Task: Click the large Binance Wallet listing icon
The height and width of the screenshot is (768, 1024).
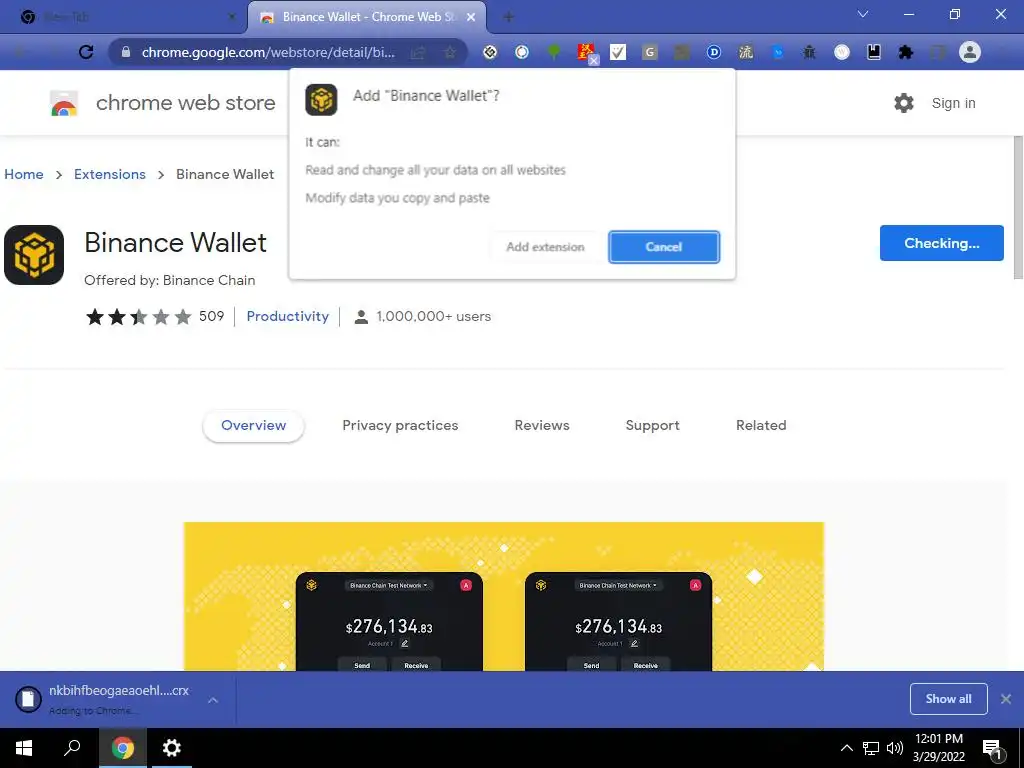Action: click(x=34, y=255)
